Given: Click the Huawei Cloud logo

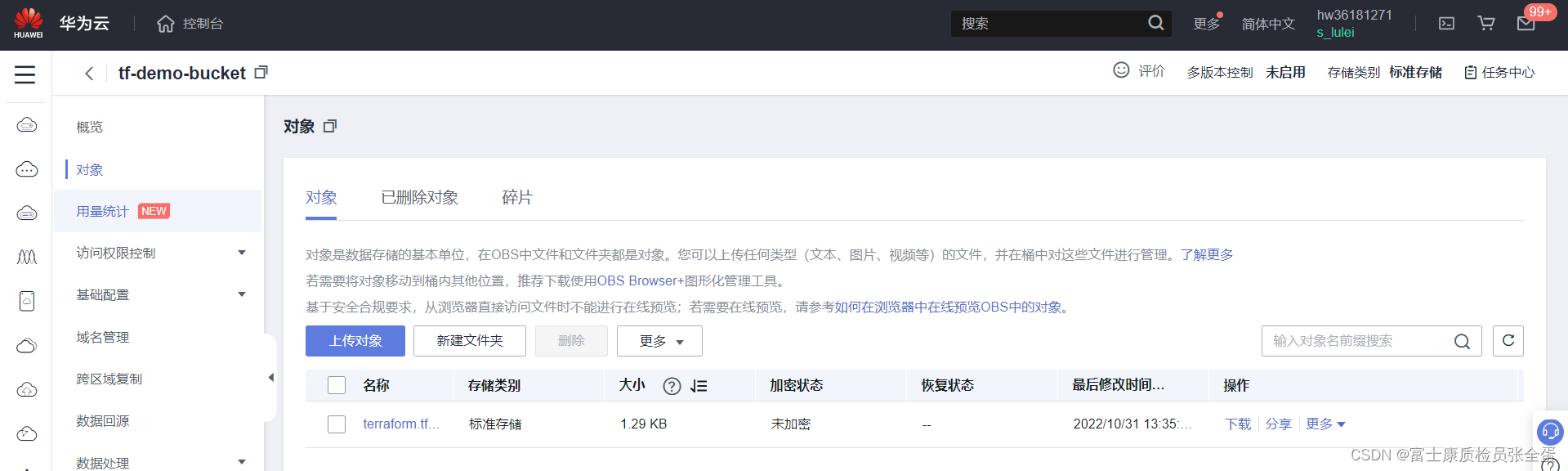Looking at the screenshot, I should (x=28, y=23).
